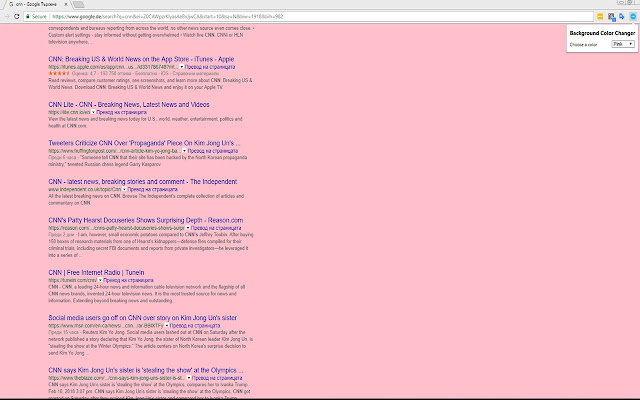The height and width of the screenshot is (400, 640).
Task: Open a new tab with the blank tab button
Action: (78, 4)
